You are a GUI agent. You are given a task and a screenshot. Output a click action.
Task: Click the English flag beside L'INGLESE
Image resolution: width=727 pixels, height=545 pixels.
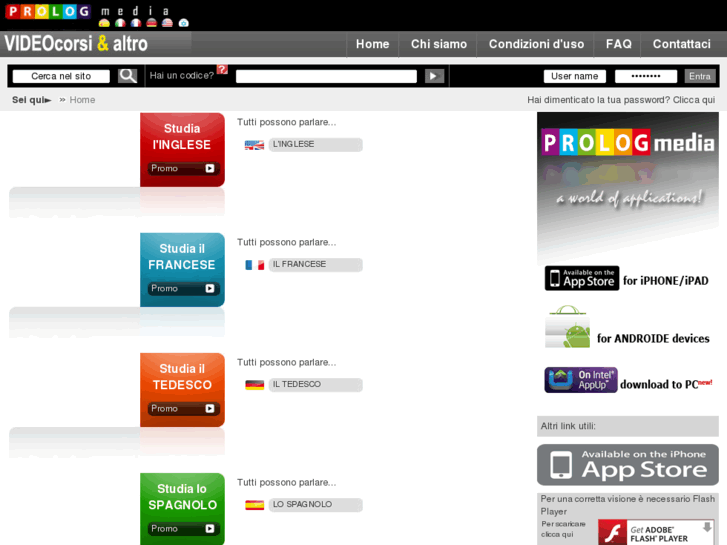click(x=255, y=145)
